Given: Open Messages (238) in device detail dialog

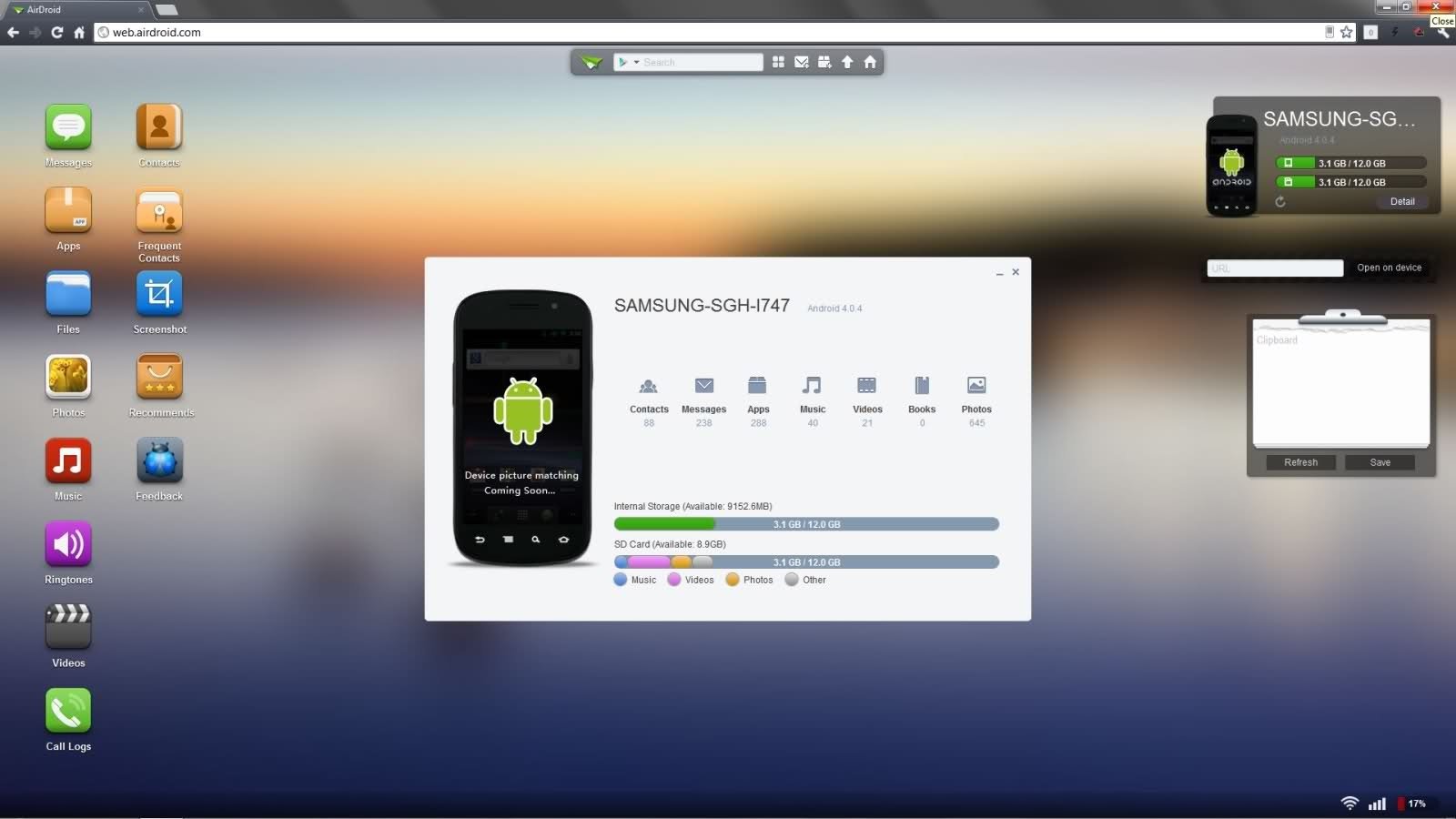Looking at the screenshot, I should (x=703, y=401).
